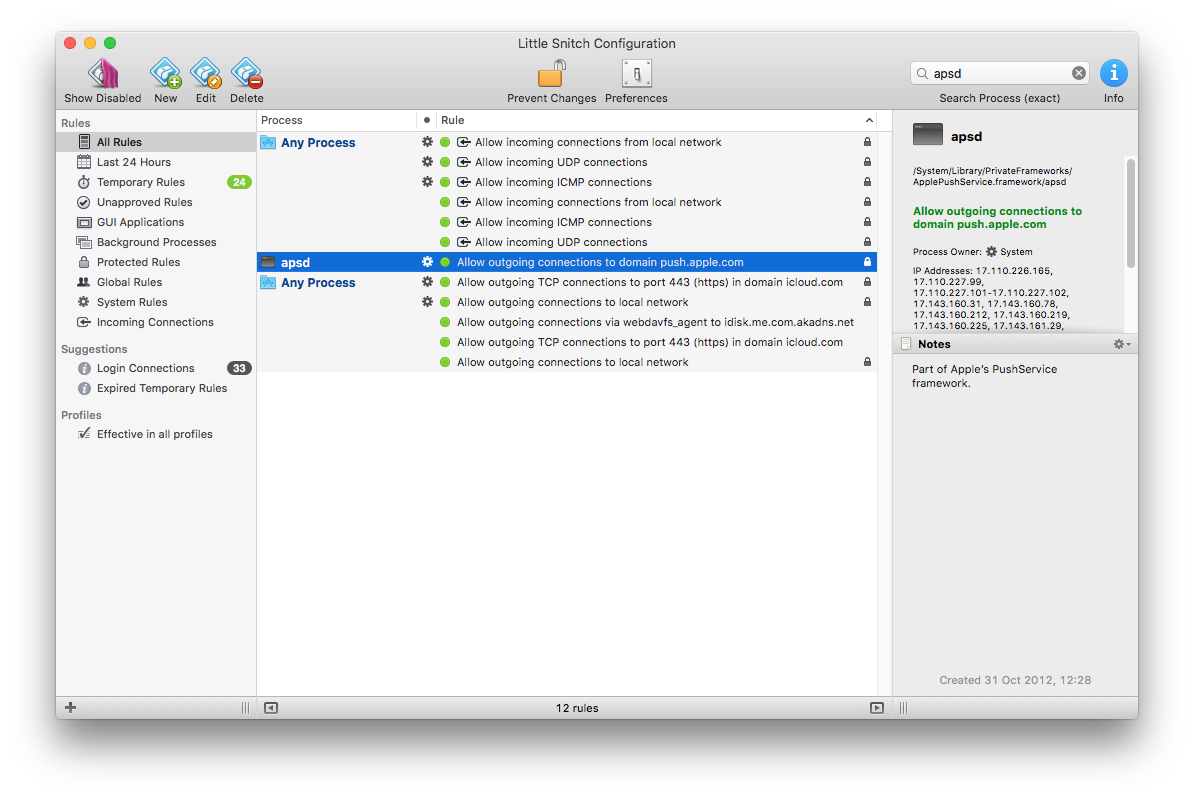
Task: Select first Any Process group
Action: click(x=318, y=142)
